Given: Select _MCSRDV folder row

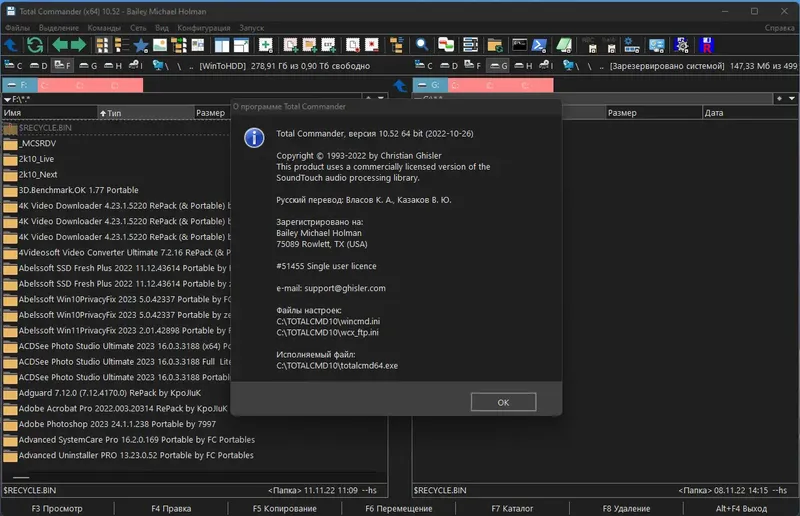Looking at the screenshot, I should tap(116, 143).
